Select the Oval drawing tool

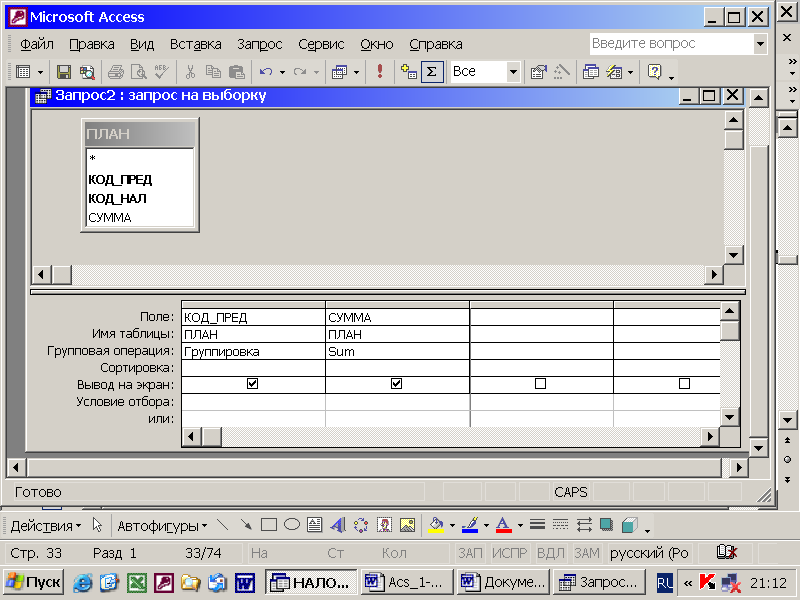point(292,524)
